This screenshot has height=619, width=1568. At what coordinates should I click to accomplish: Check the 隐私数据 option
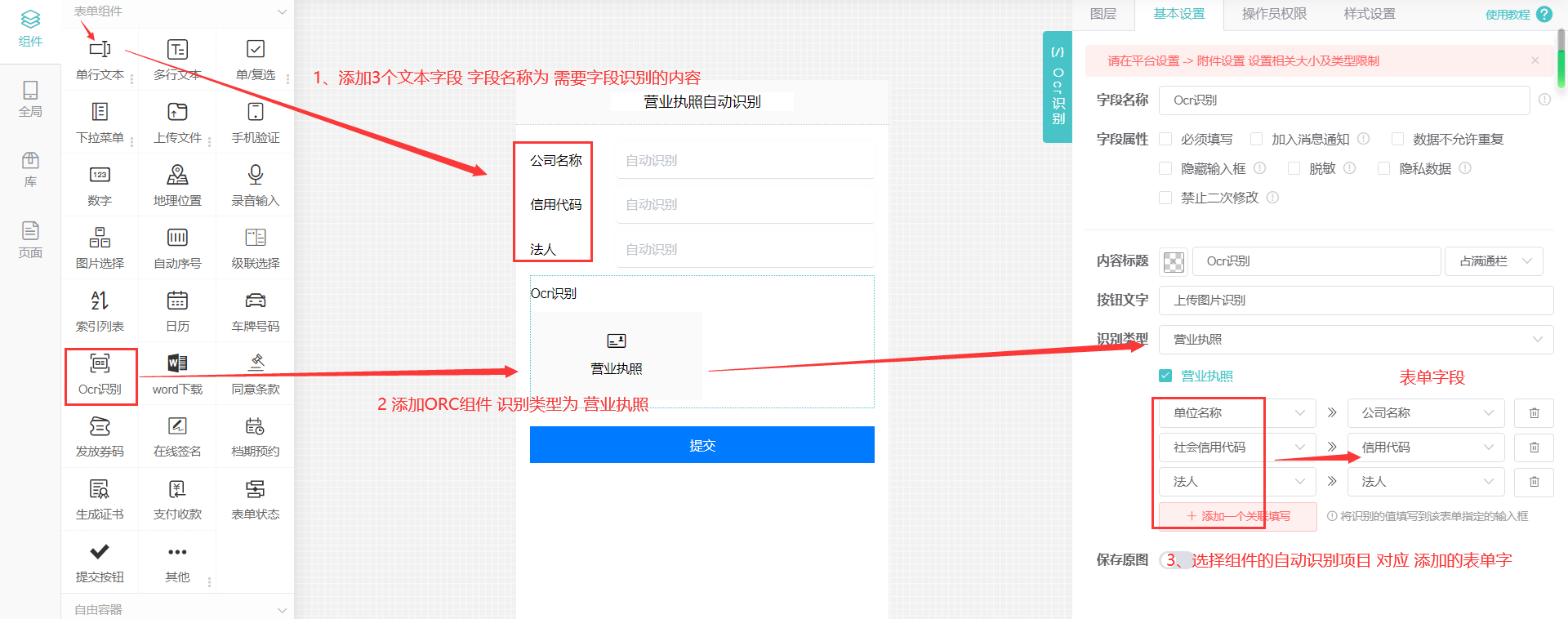pos(1383,168)
